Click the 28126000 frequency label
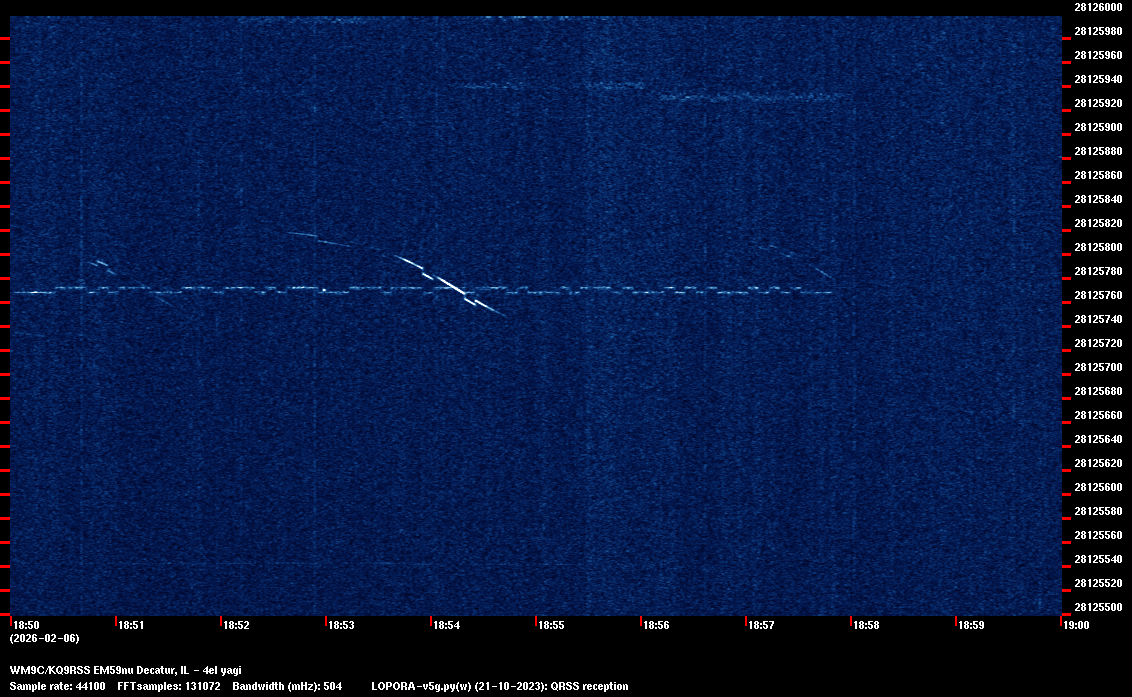1132x697 pixels. click(x=1097, y=7)
